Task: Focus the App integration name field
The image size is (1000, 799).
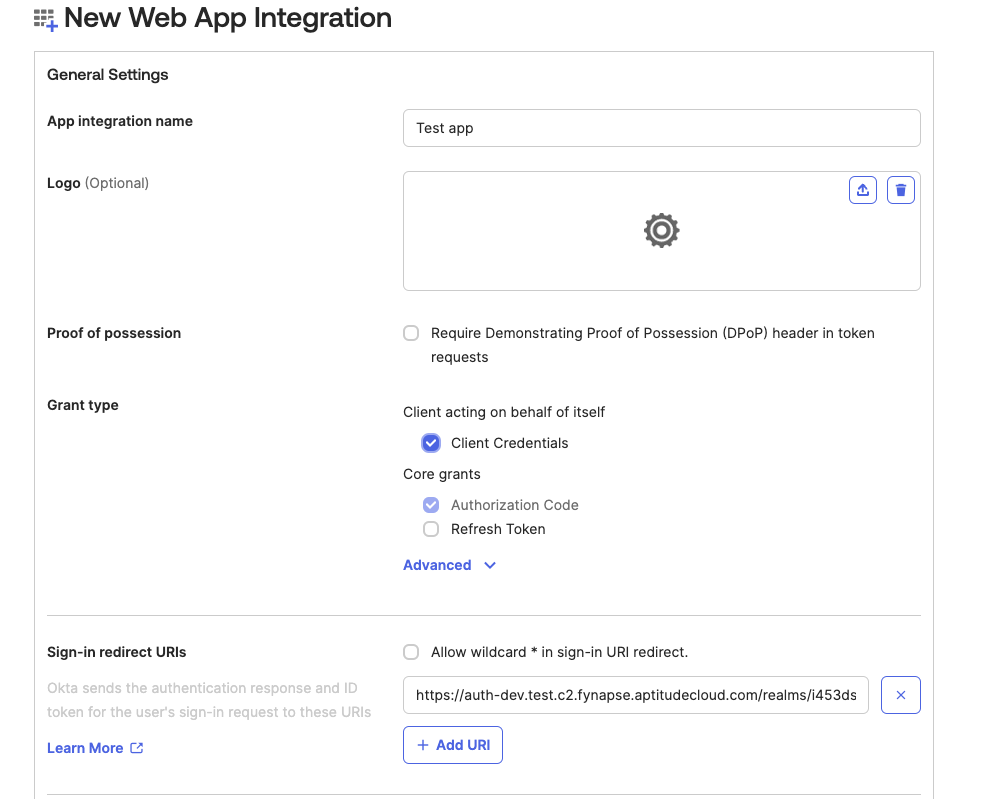Action: coord(661,128)
